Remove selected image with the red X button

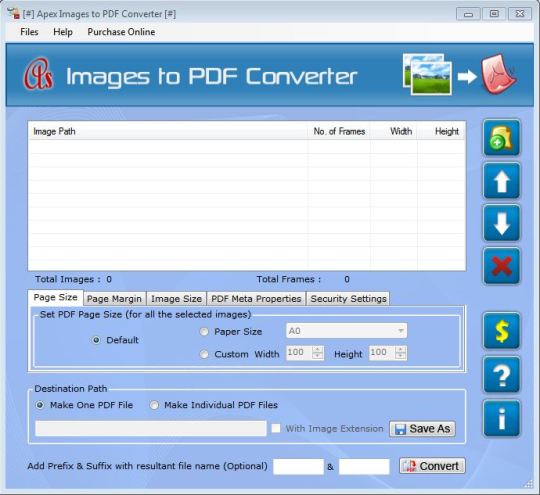(501, 266)
